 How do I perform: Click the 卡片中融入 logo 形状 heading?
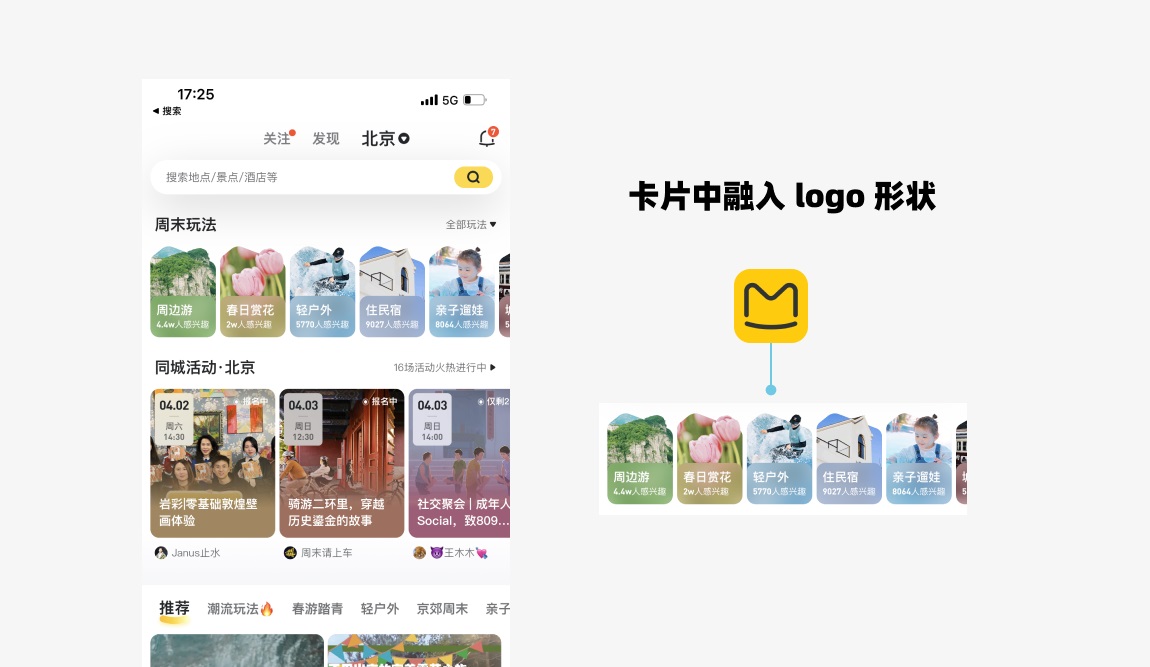click(x=783, y=196)
